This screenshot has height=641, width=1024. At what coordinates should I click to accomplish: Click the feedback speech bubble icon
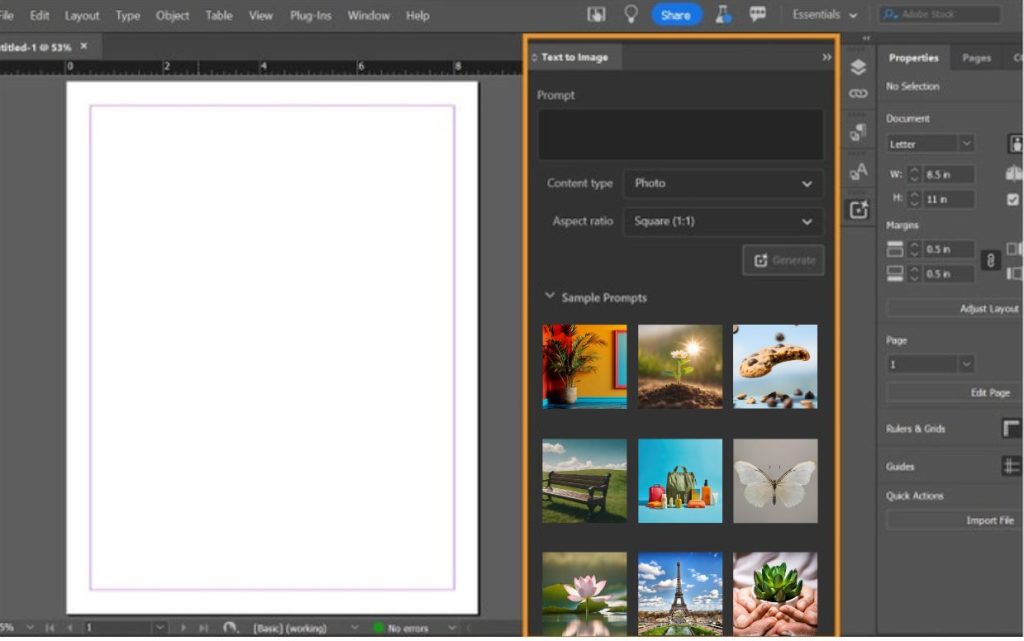[759, 14]
